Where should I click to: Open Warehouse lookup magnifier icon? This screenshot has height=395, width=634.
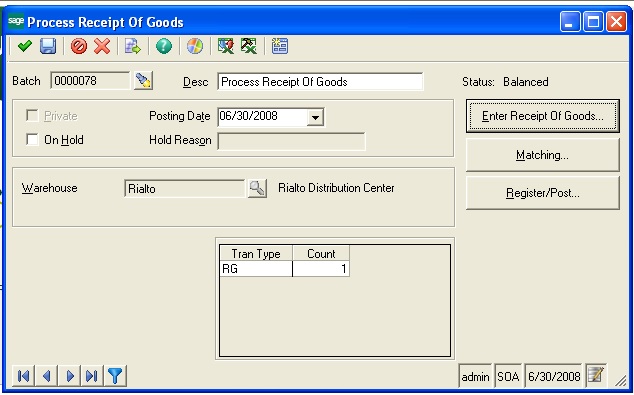pyautogui.click(x=257, y=188)
